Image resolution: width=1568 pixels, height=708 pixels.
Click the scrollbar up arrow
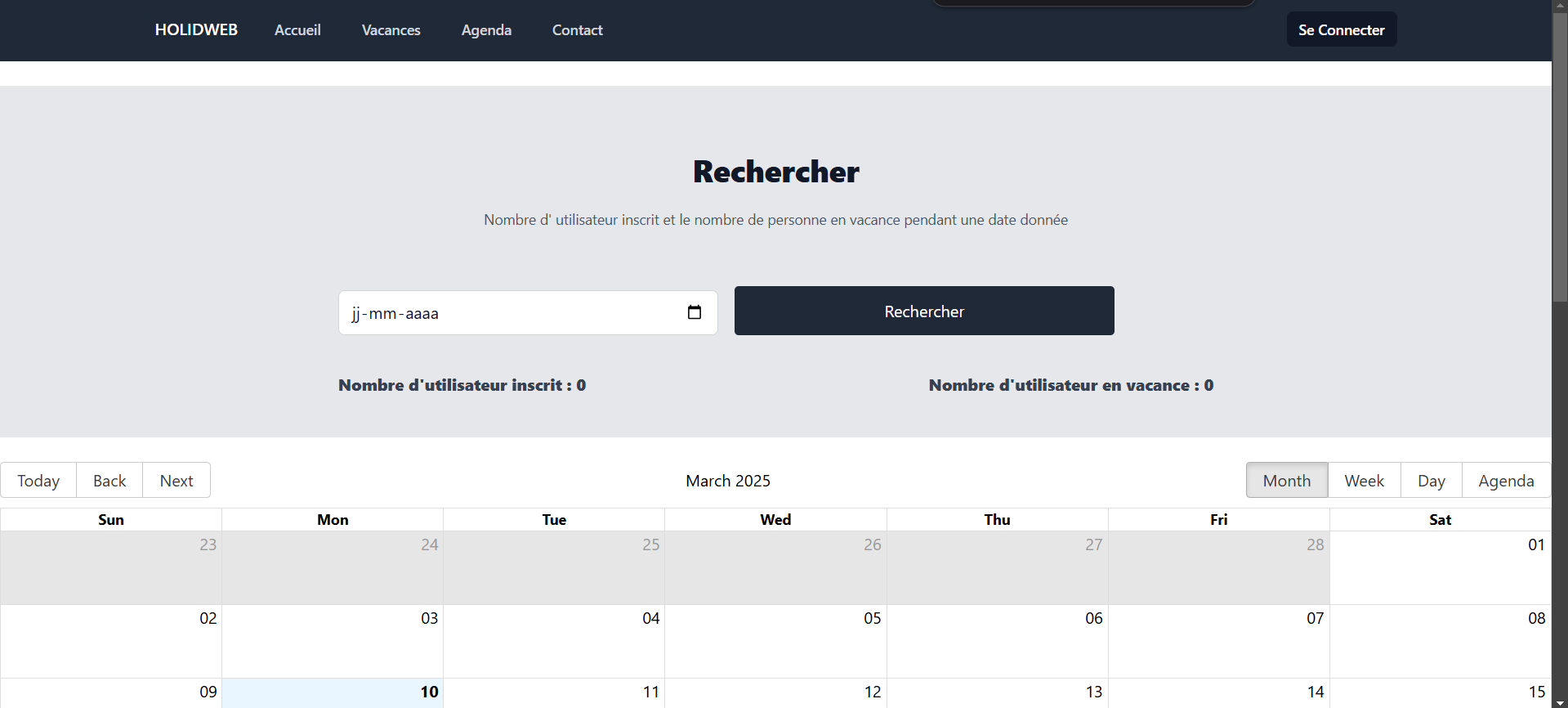(1560, 6)
